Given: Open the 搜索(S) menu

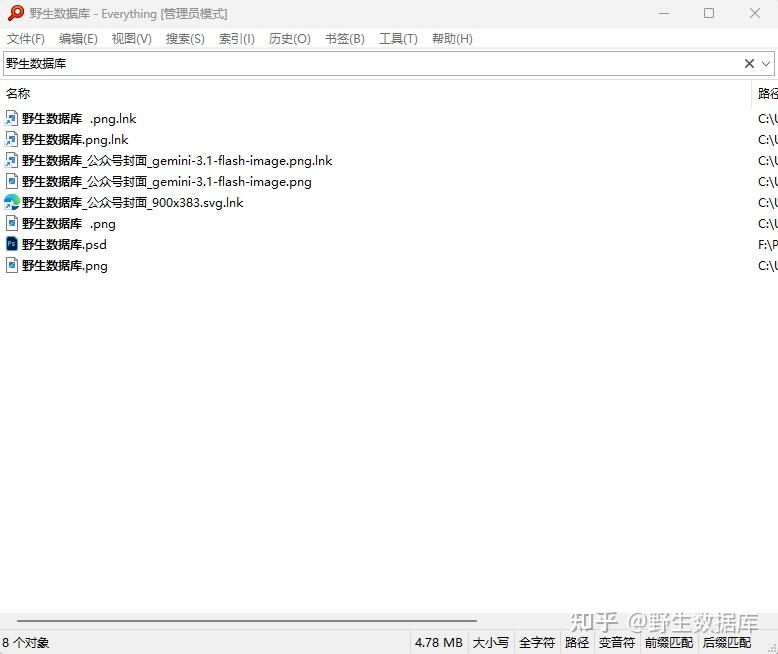Looking at the screenshot, I should point(185,39).
